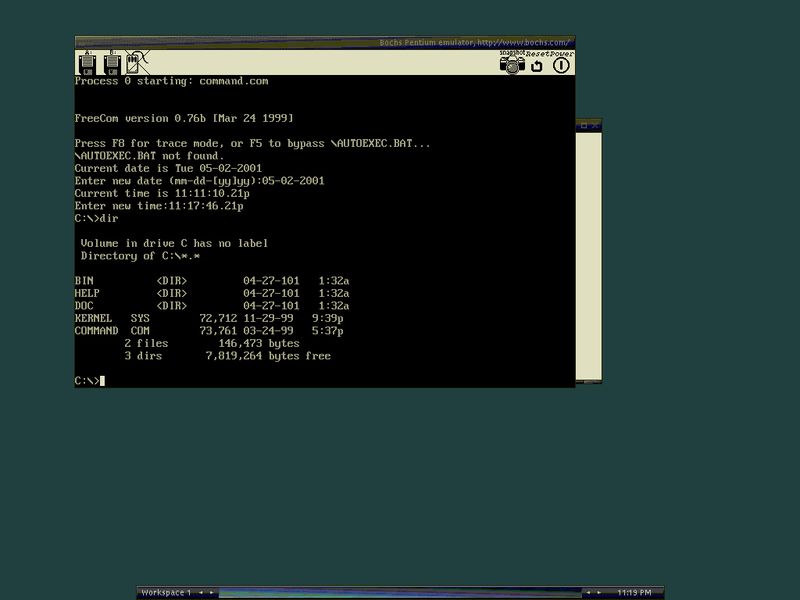800x600 pixels.
Task: Click the Reset icon in Bochs toolbar
Action: coord(537,65)
